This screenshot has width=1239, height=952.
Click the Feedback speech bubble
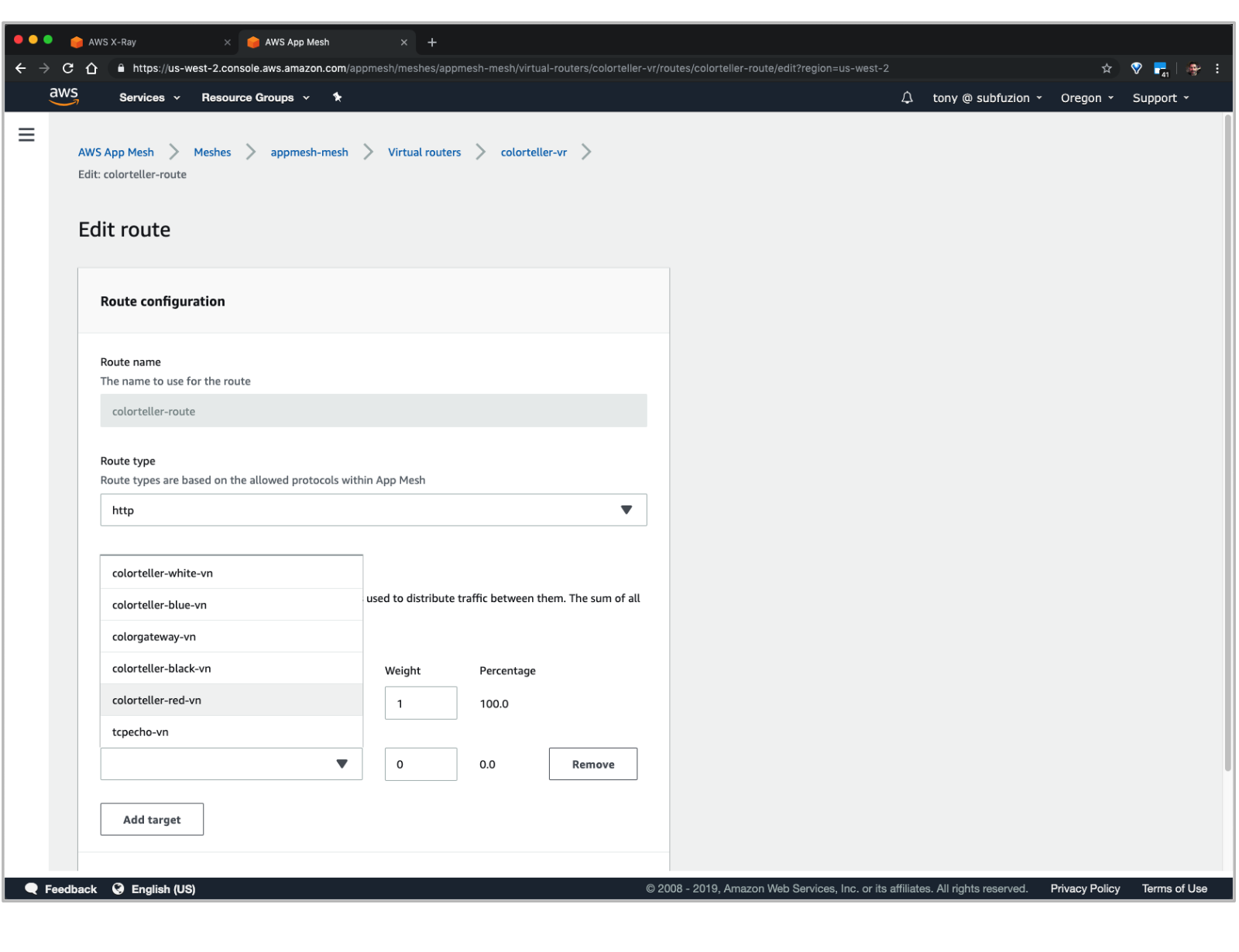(31, 889)
